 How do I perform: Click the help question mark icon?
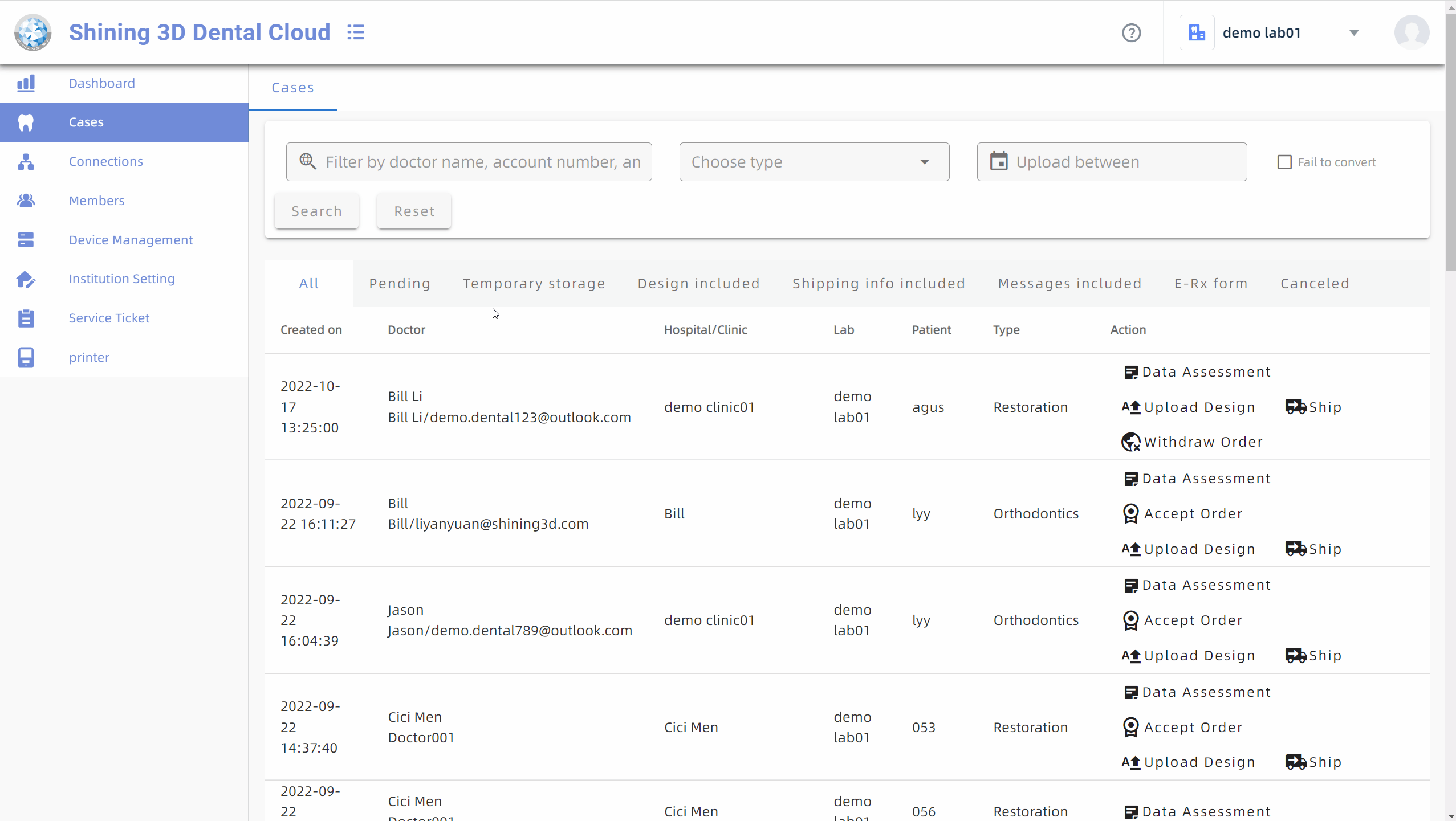(x=1131, y=33)
